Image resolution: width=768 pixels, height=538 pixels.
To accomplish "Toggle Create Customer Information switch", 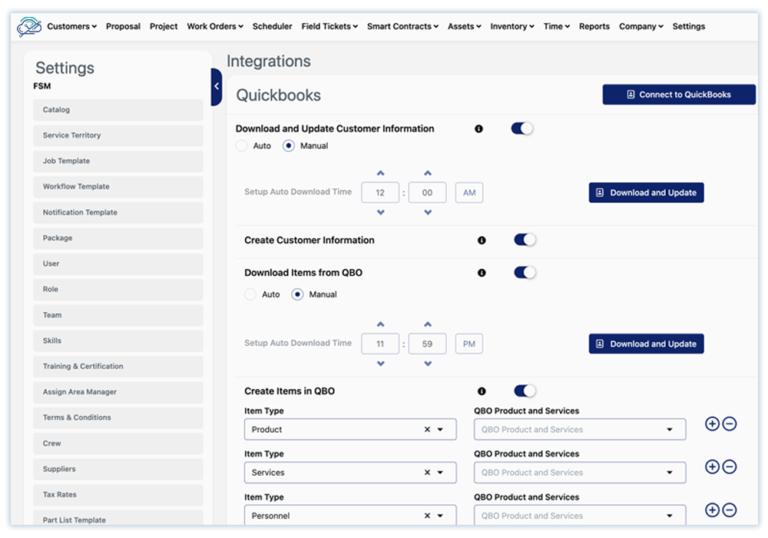I will (525, 240).
